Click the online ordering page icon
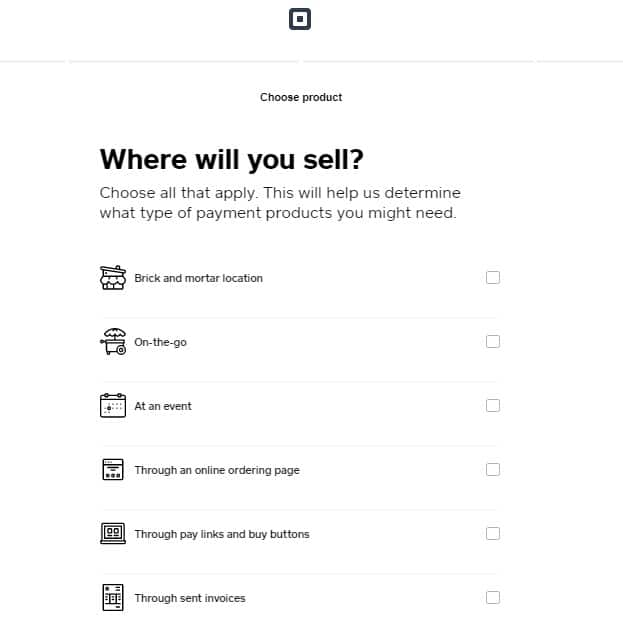 tap(113, 469)
